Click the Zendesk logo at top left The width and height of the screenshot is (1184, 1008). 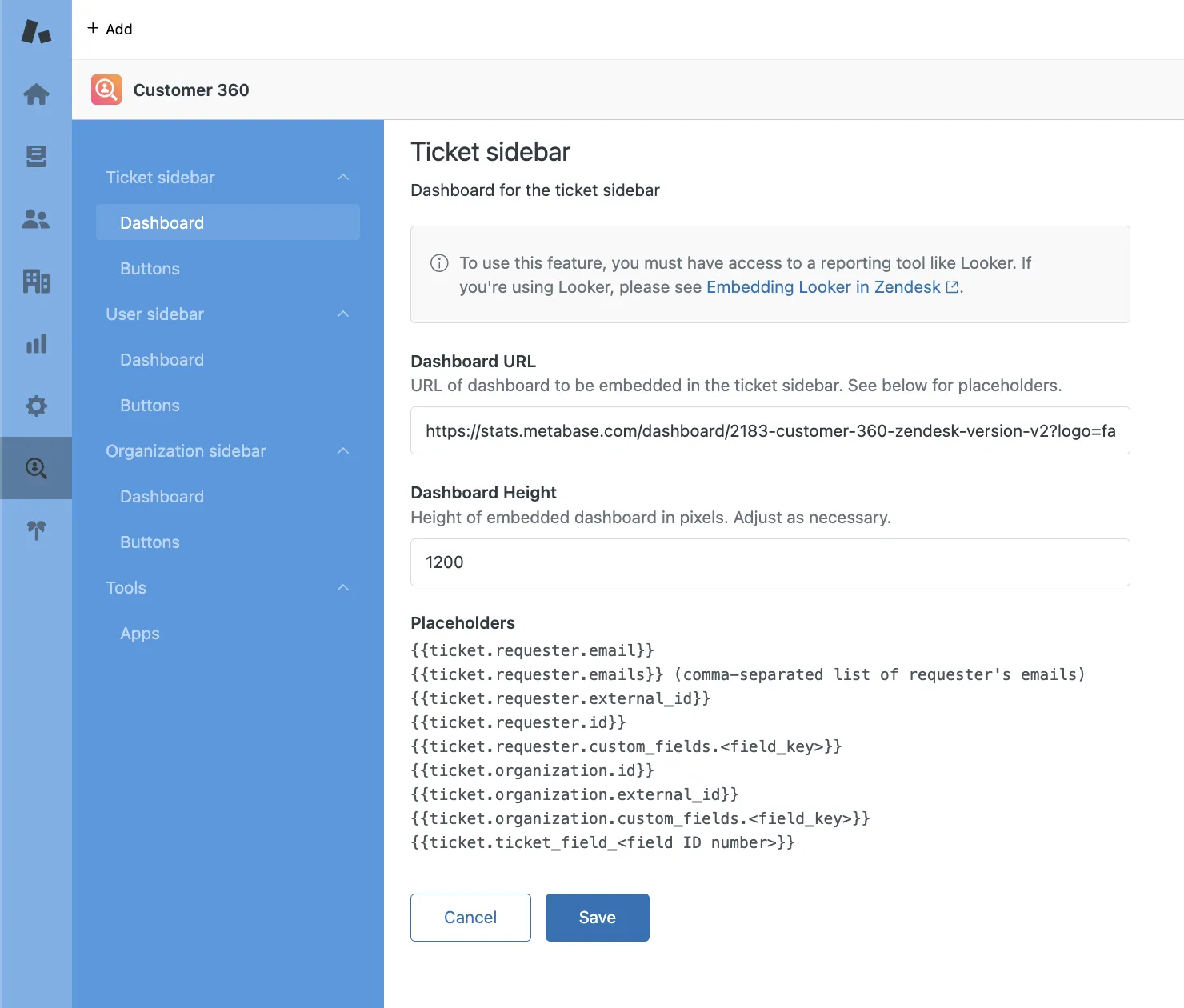[x=36, y=30]
